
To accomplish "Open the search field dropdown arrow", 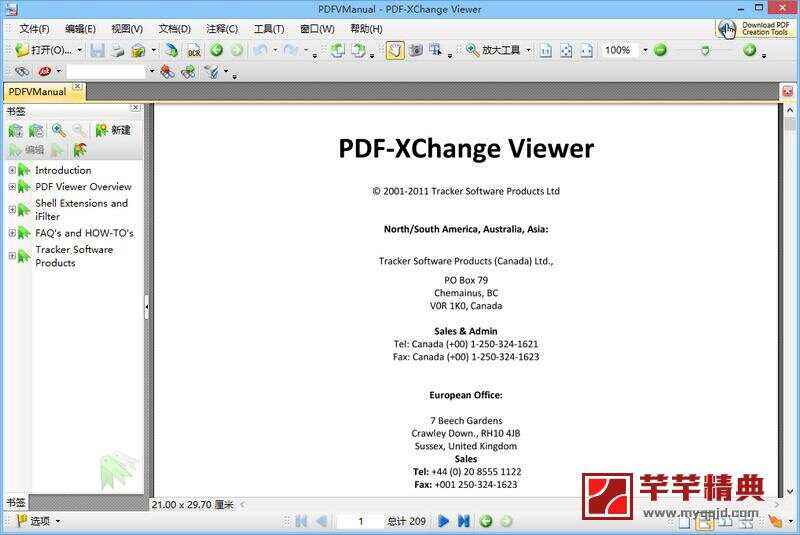I will pos(152,71).
